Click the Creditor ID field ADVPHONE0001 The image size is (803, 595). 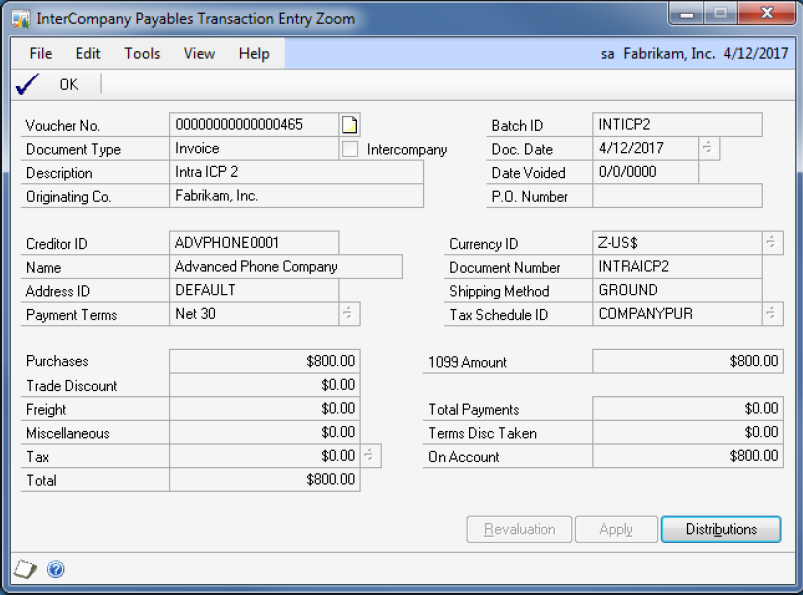[x=255, y=243]
